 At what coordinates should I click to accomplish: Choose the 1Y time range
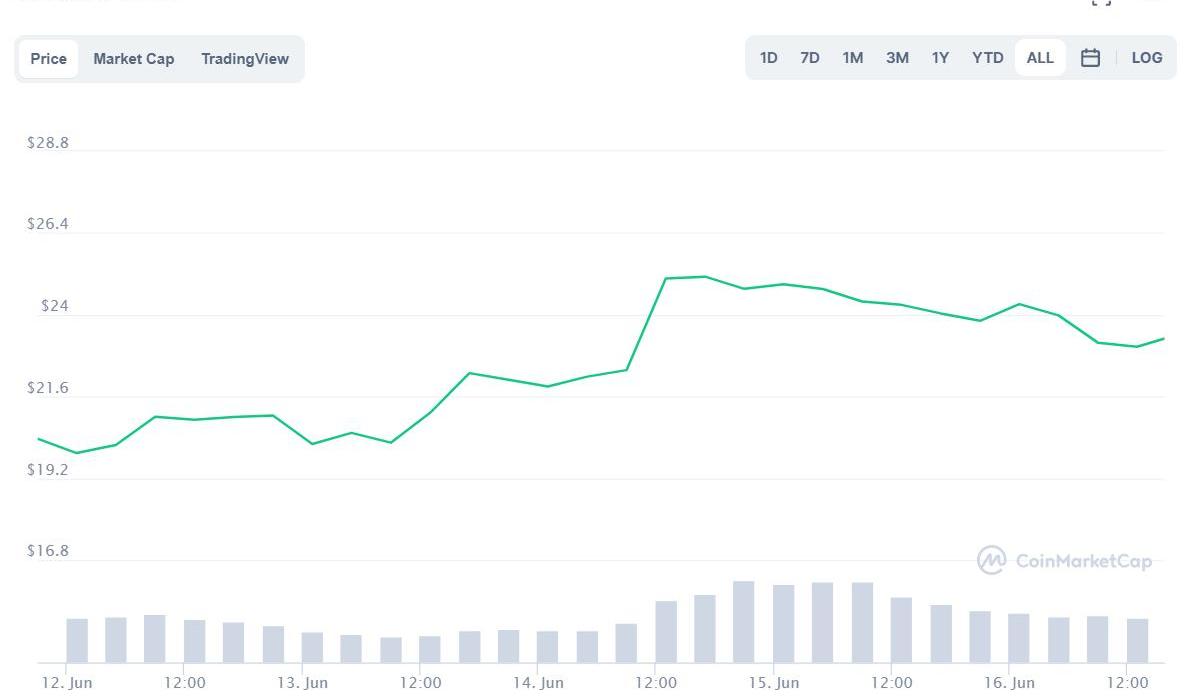point(940,58)
